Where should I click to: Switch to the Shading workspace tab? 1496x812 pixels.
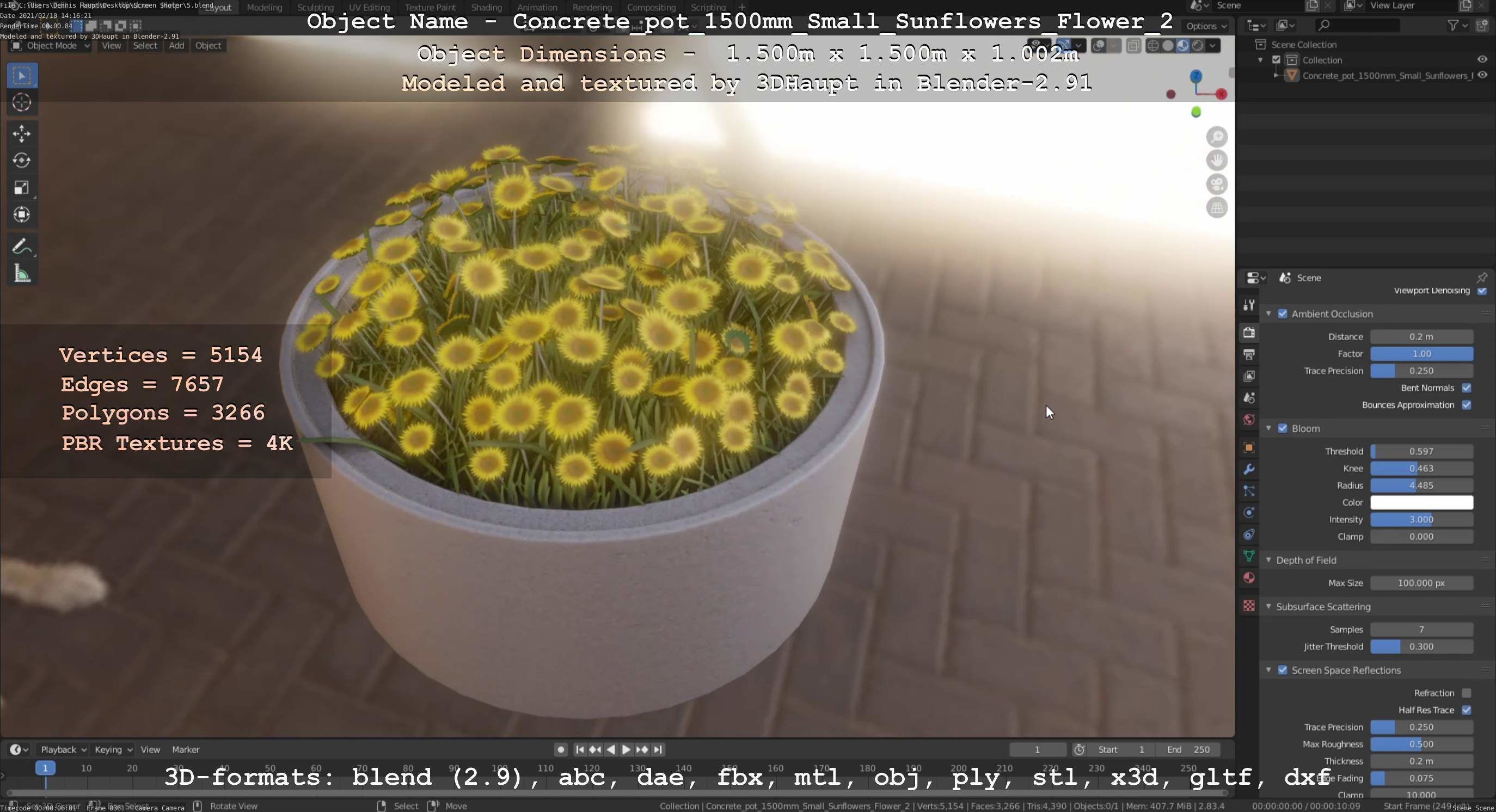point(486,8)
